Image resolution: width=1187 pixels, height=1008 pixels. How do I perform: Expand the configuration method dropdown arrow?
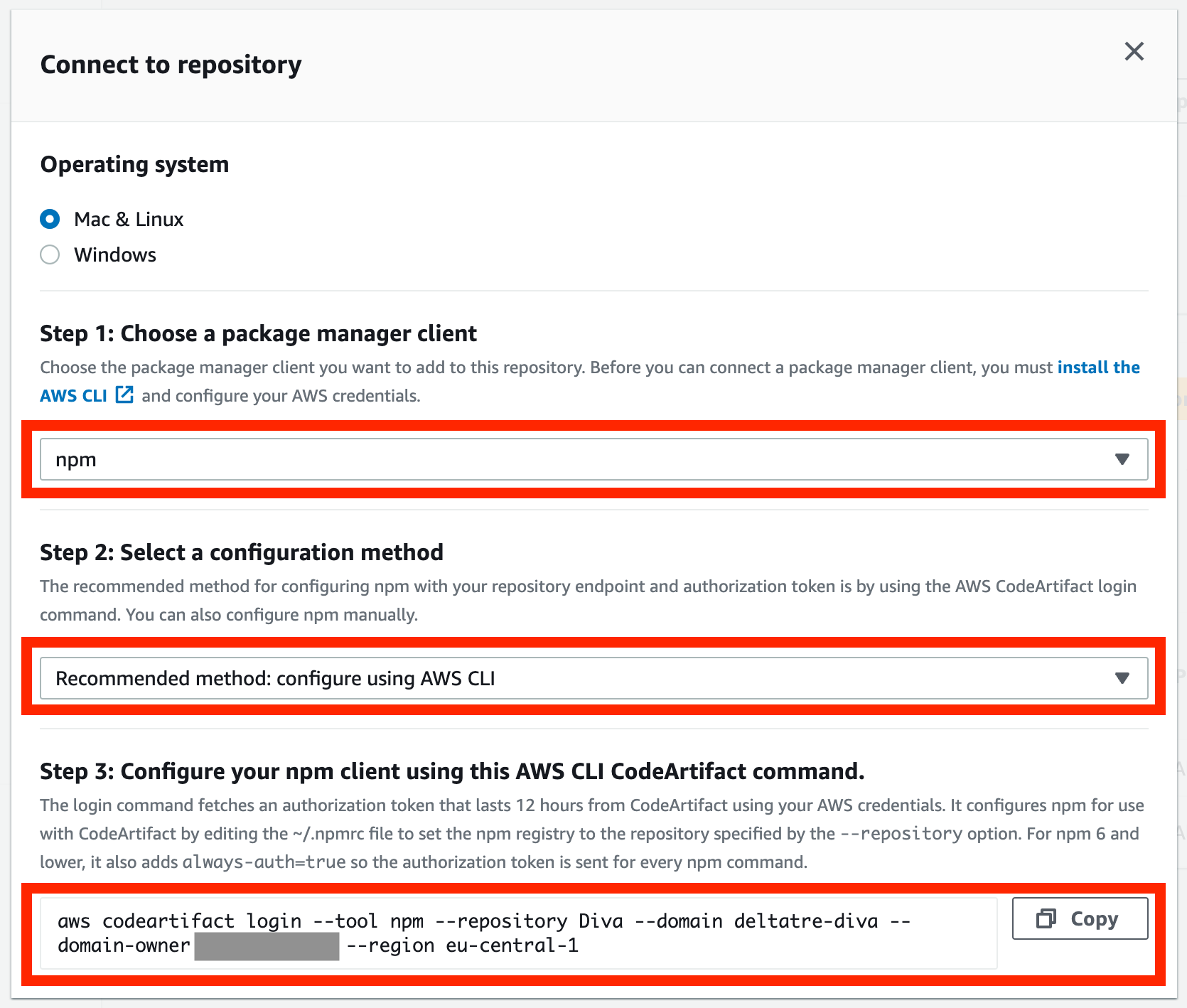click(x=1122, y=678)
